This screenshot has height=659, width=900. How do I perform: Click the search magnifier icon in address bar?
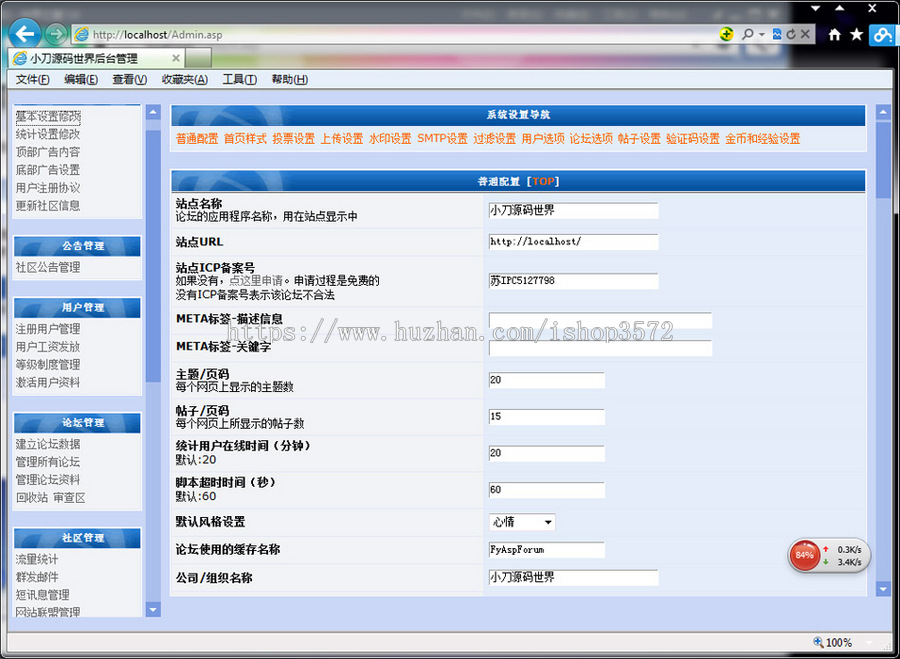(748, 33)
